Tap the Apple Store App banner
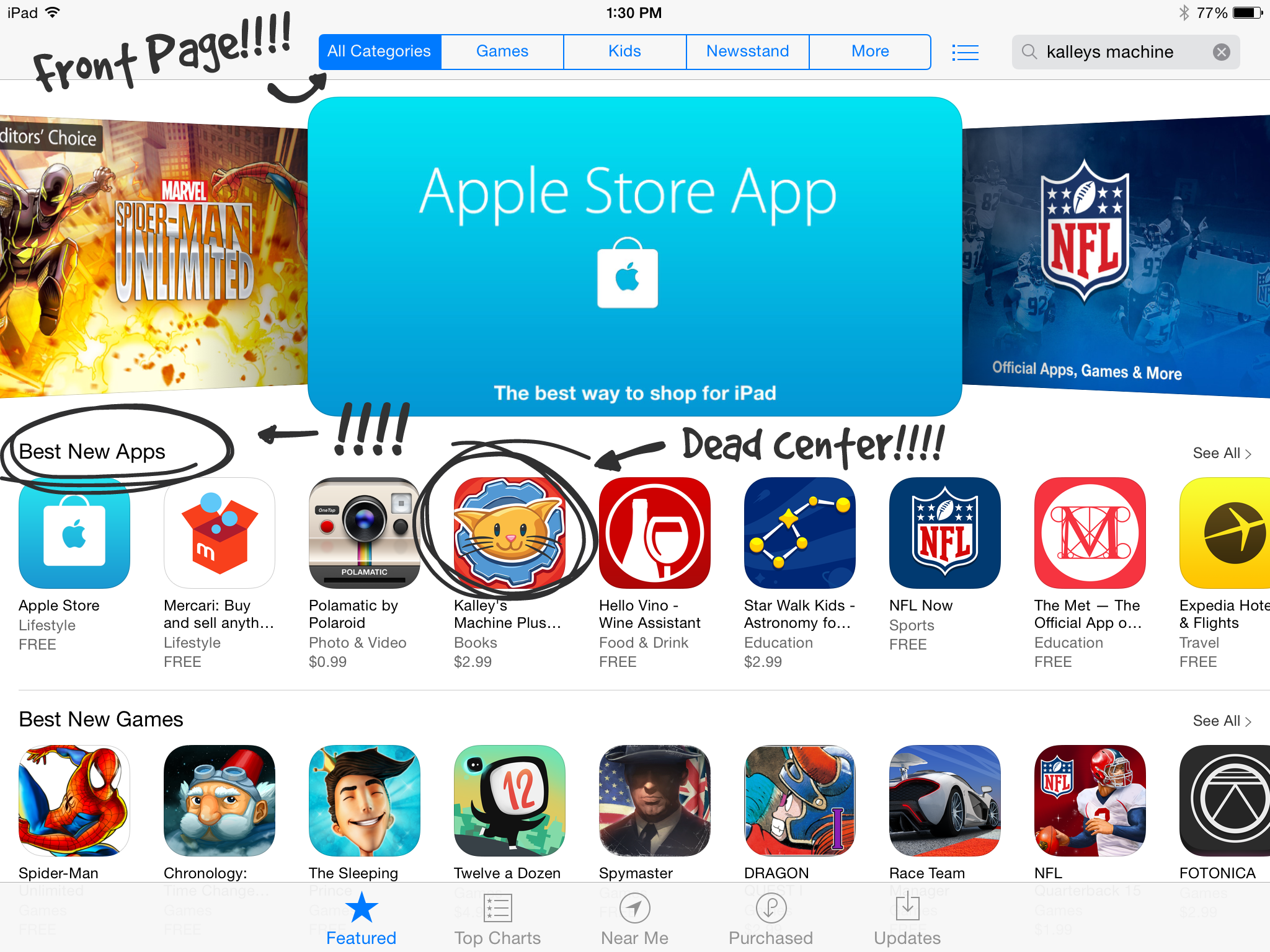Screen dimensions: 1270x952 click(x=634, y=256)
